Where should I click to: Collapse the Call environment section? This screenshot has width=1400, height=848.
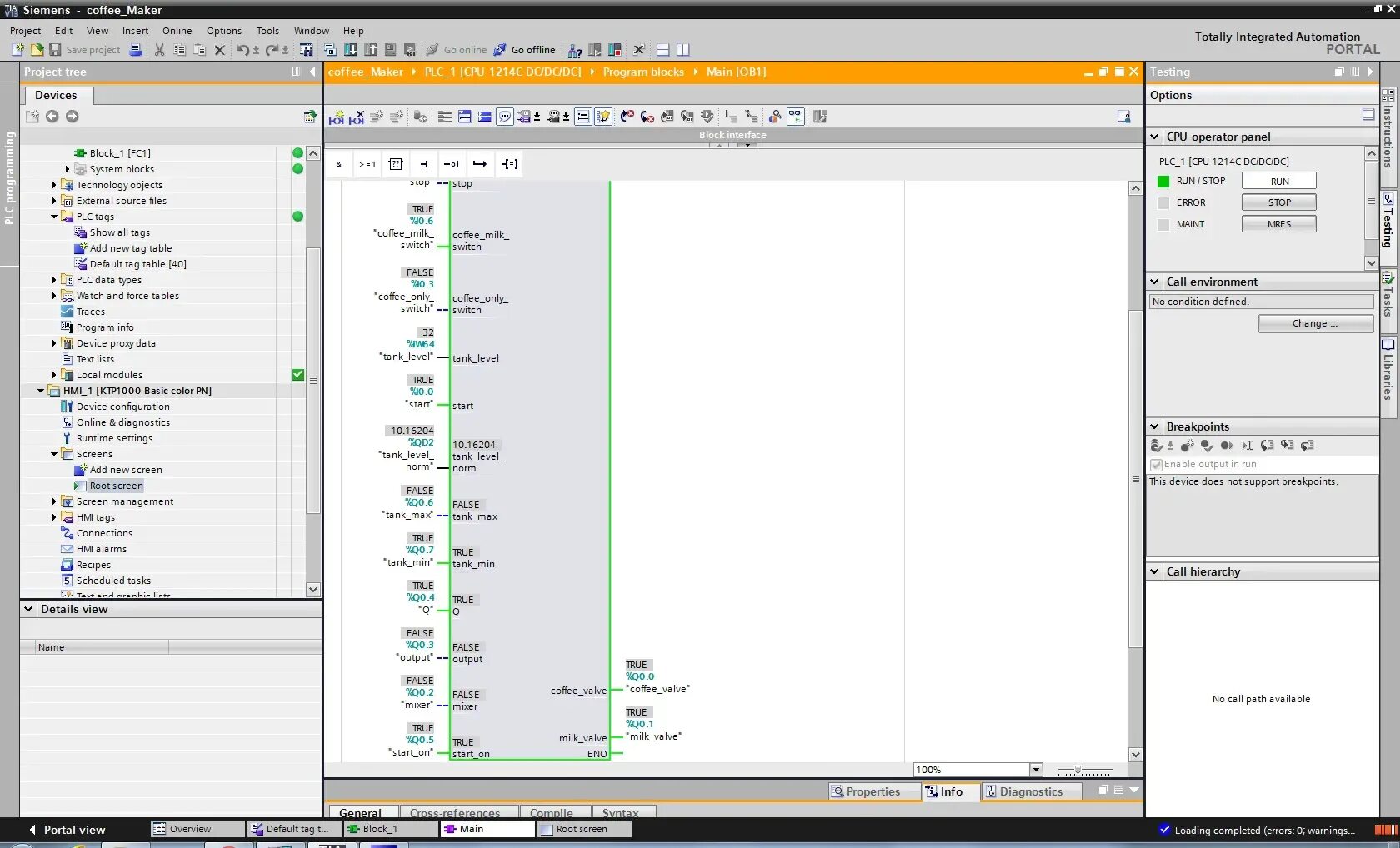coord(1154,282)
